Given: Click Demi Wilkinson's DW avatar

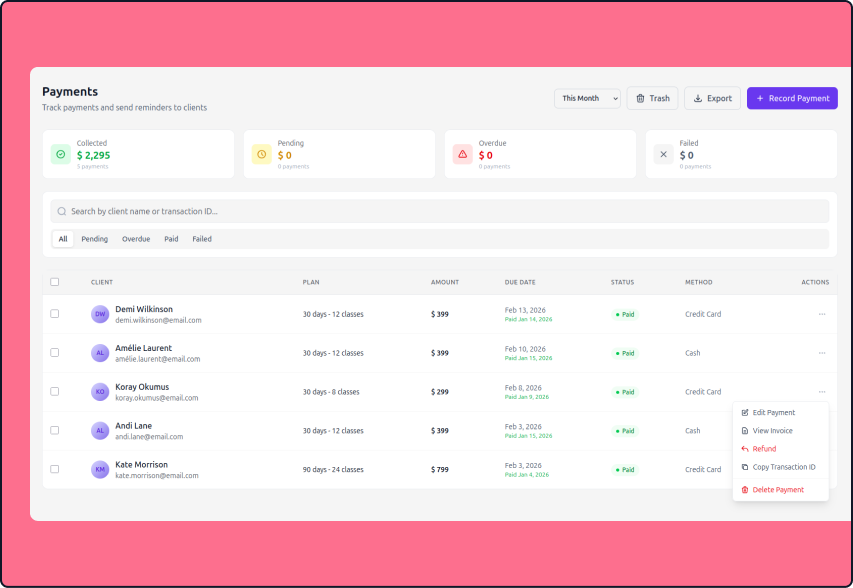Looking at the screenshot, I should click(100, 314).
